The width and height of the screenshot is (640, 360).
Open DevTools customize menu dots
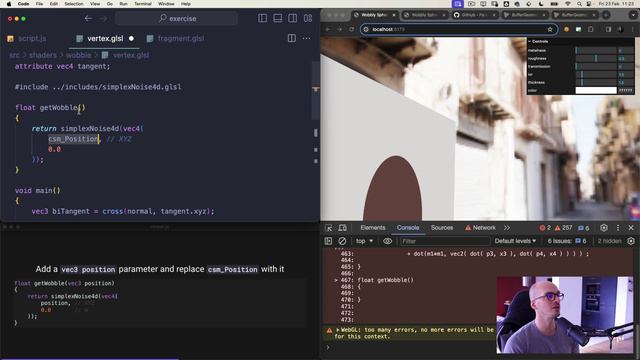coord(618,228)
